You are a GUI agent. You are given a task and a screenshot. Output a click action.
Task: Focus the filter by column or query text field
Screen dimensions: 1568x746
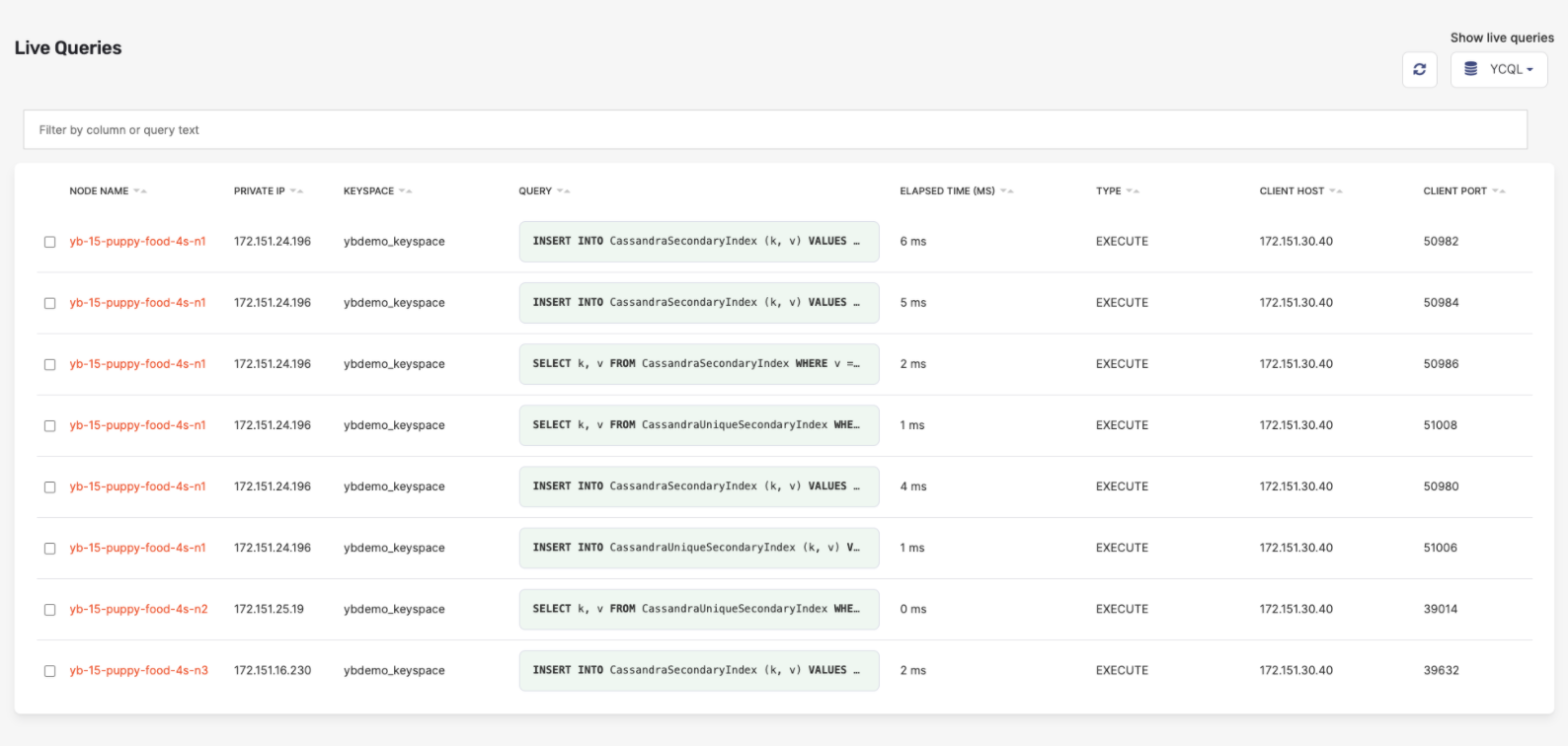pyautogui.click(x=774, y=129)
